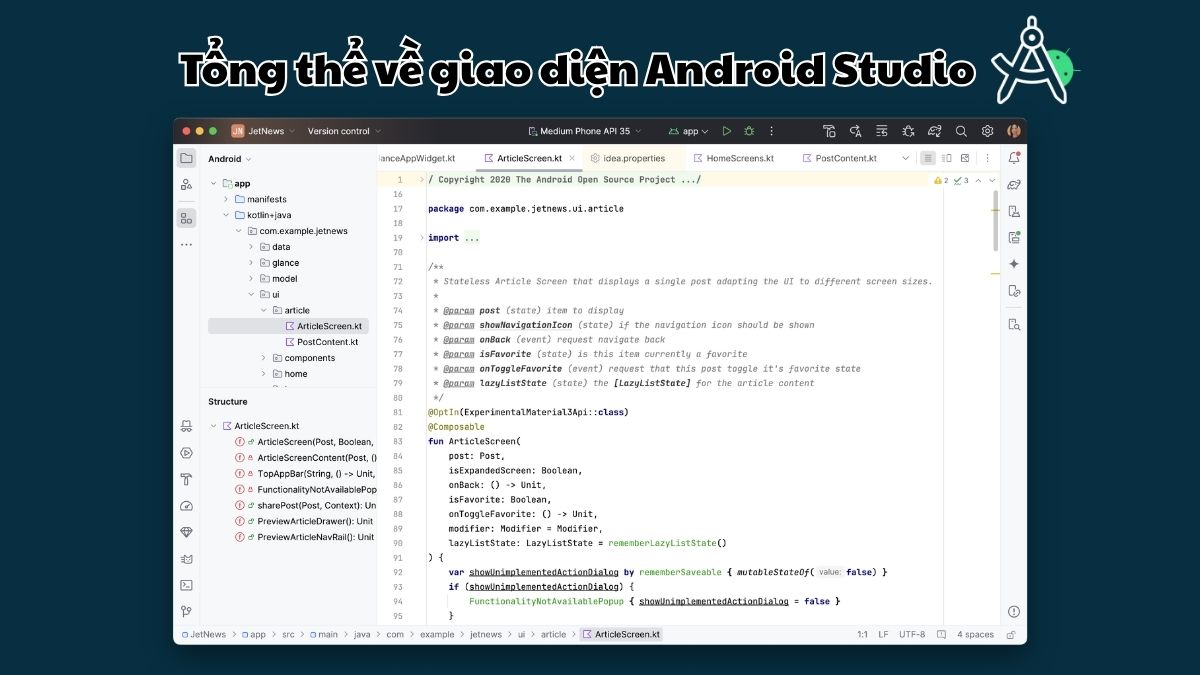The height and width of the screenshot is (675, 1200).
Task: Open the App Quality Insights gem icon
Action: 186,532
